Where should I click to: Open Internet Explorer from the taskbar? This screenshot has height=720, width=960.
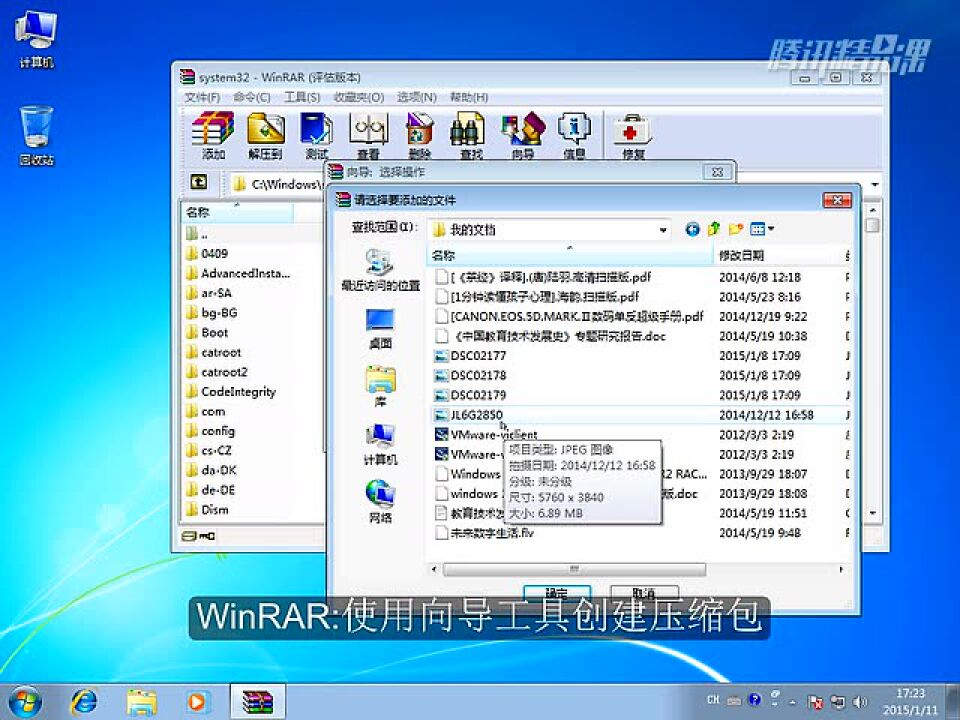85,701
